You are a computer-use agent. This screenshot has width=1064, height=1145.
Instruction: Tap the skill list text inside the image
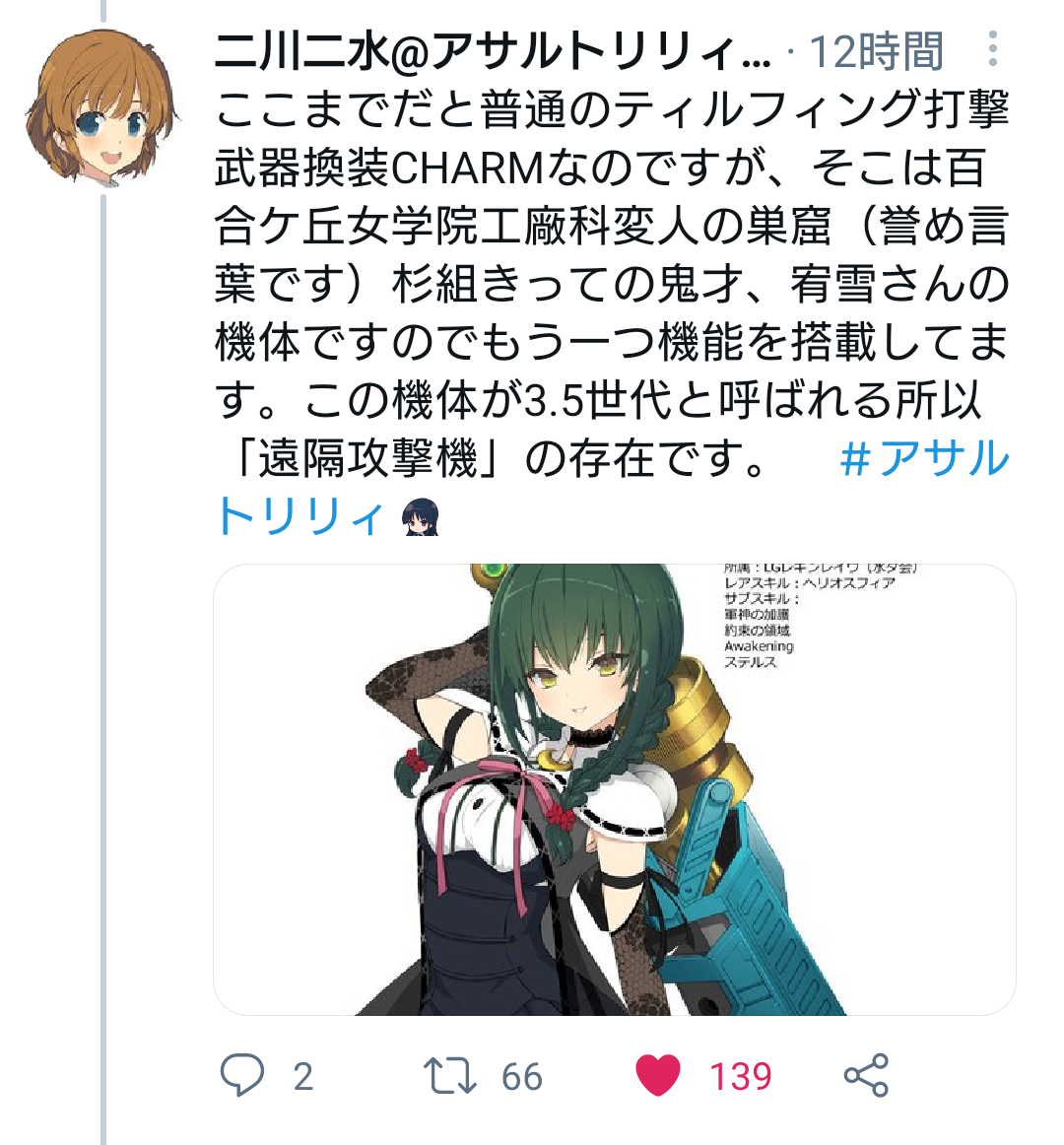coord(820,616)
